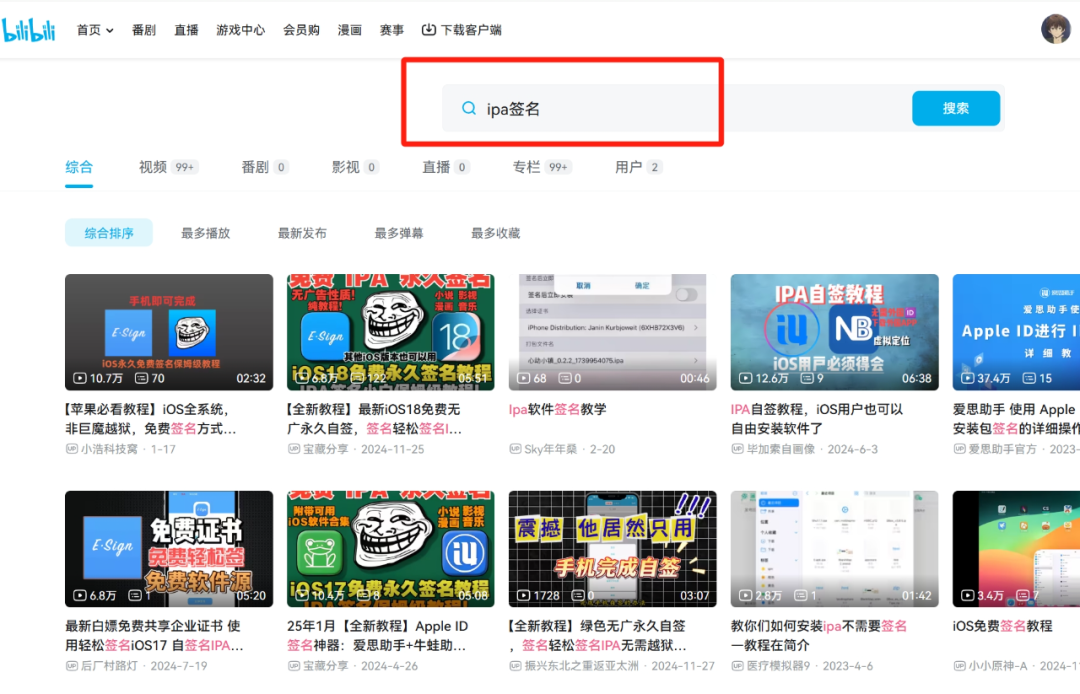Open the iOS18免费永久签名 video thumbnail
1080x694 pixels.
tap(391, 332)
